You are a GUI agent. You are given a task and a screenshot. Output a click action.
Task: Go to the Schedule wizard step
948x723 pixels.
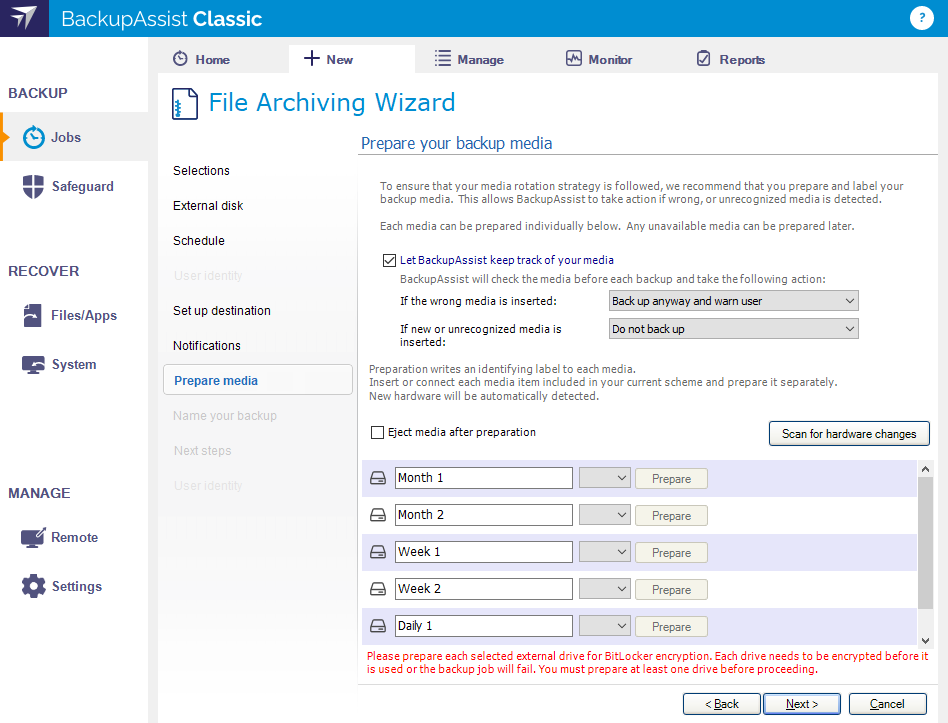199,241
